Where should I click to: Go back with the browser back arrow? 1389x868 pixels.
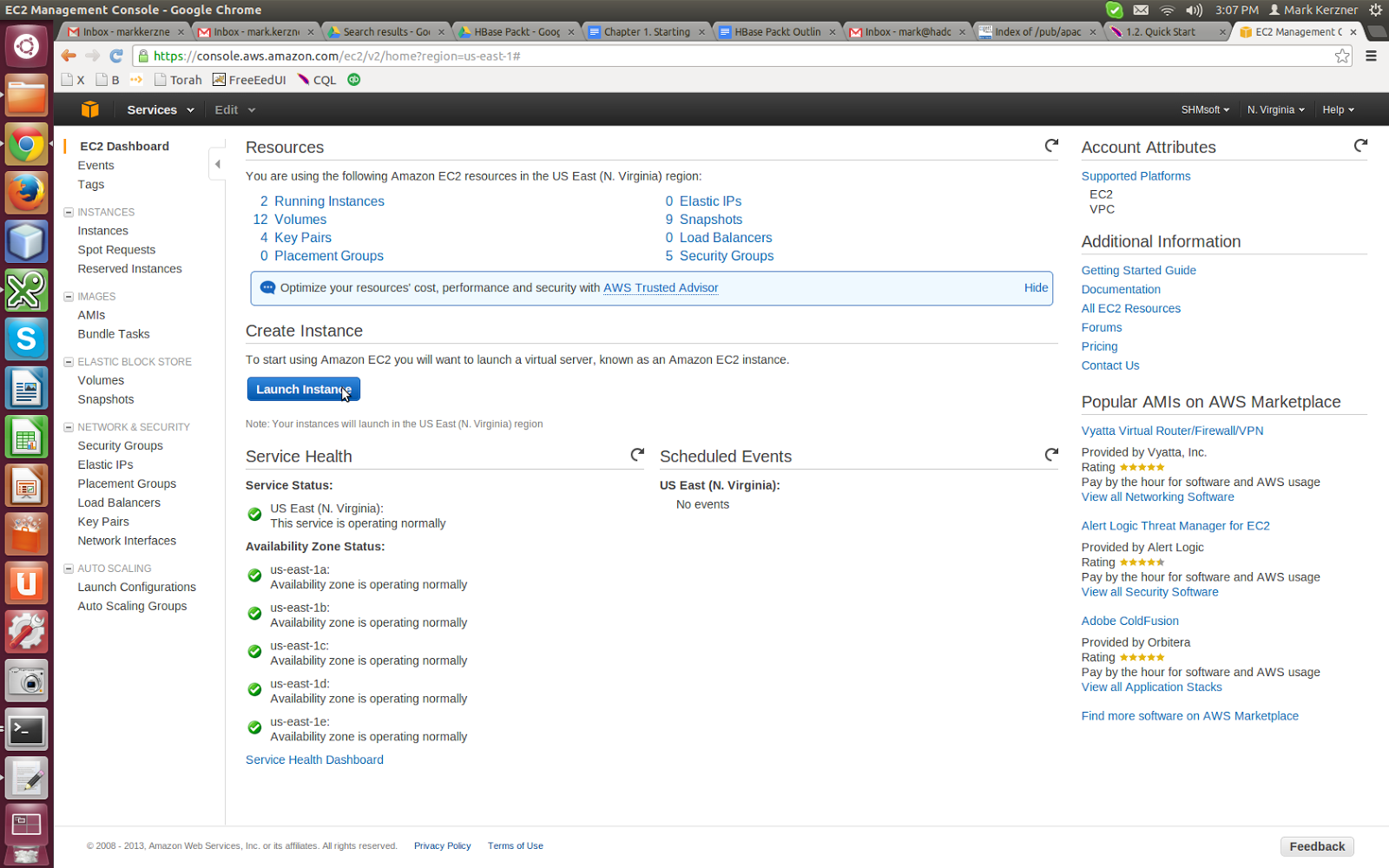click(x=69, y=56)
